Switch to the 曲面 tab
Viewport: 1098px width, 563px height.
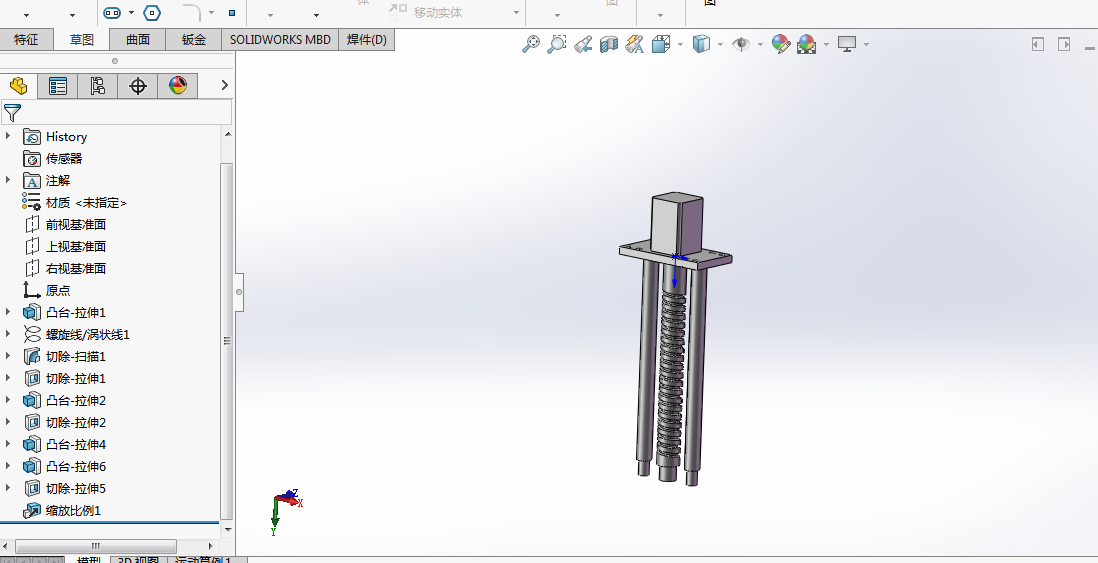pyautogui.click(x=138, y=39)
